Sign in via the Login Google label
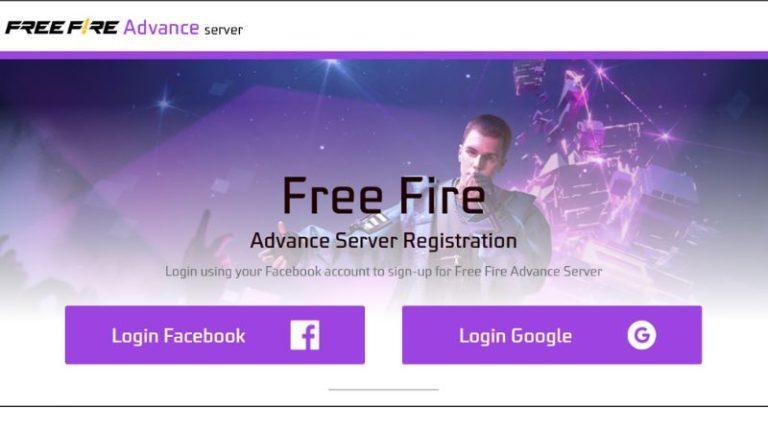This screenshot has height=432, width=768. pos(515,336)
